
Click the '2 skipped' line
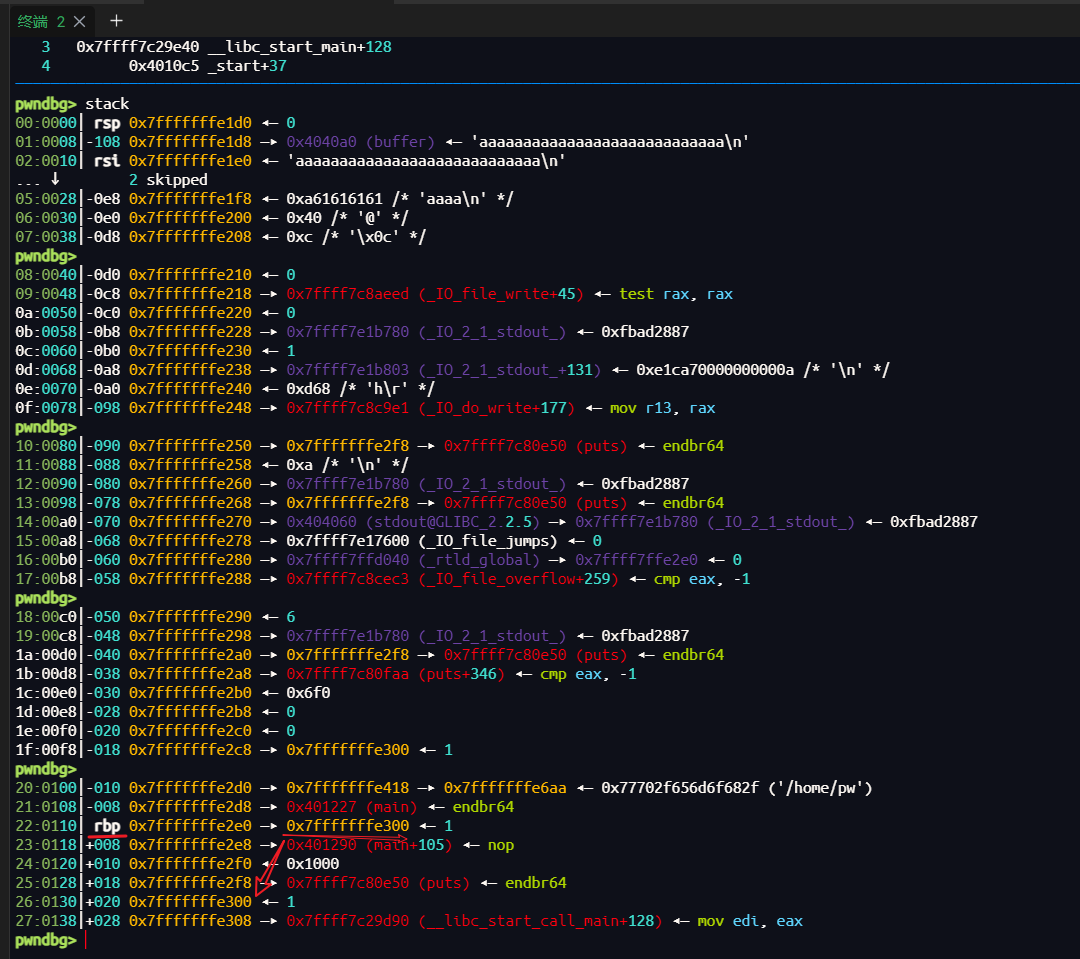coord(168,180)
